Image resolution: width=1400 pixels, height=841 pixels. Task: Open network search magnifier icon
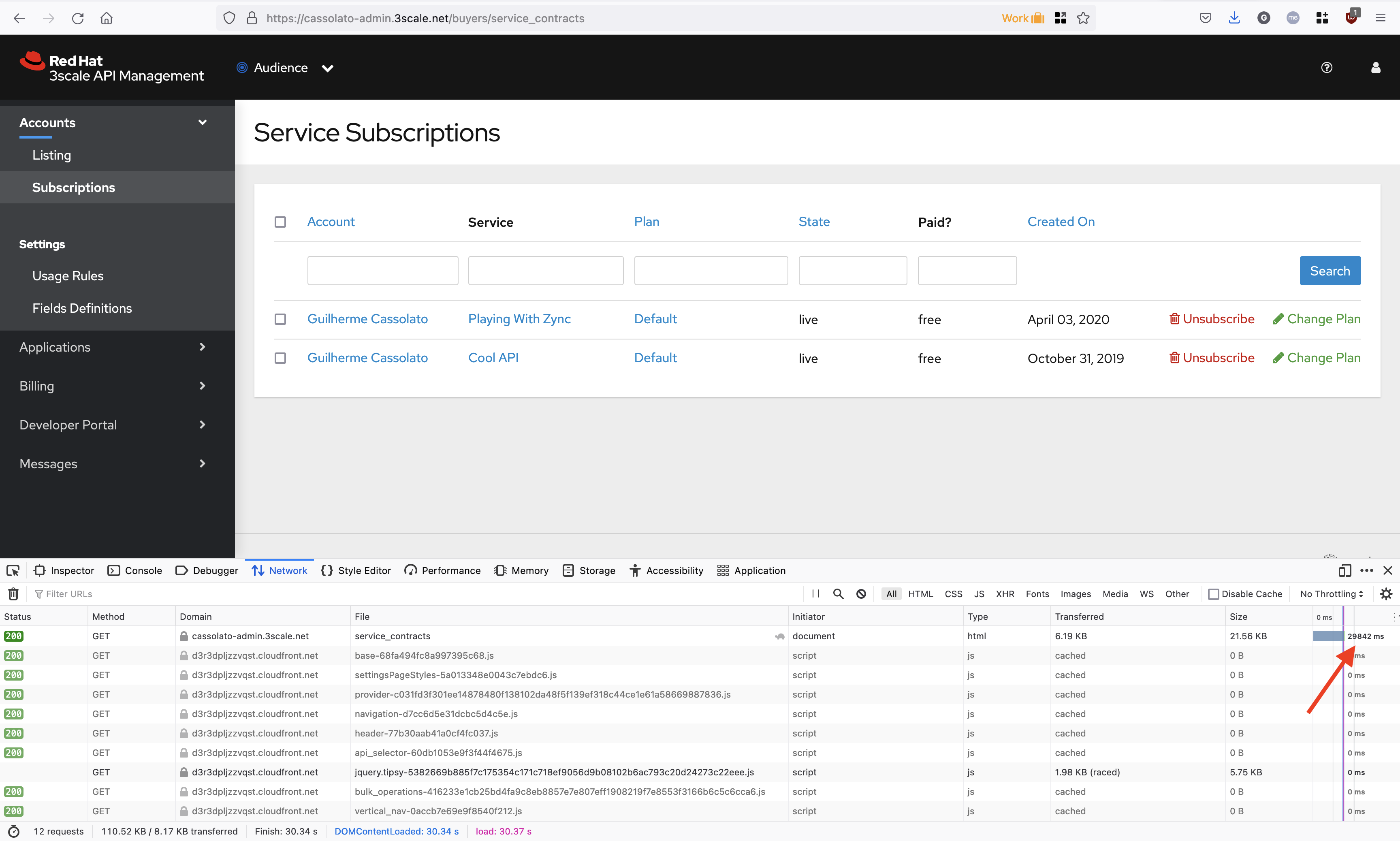(x=839, y=594)
